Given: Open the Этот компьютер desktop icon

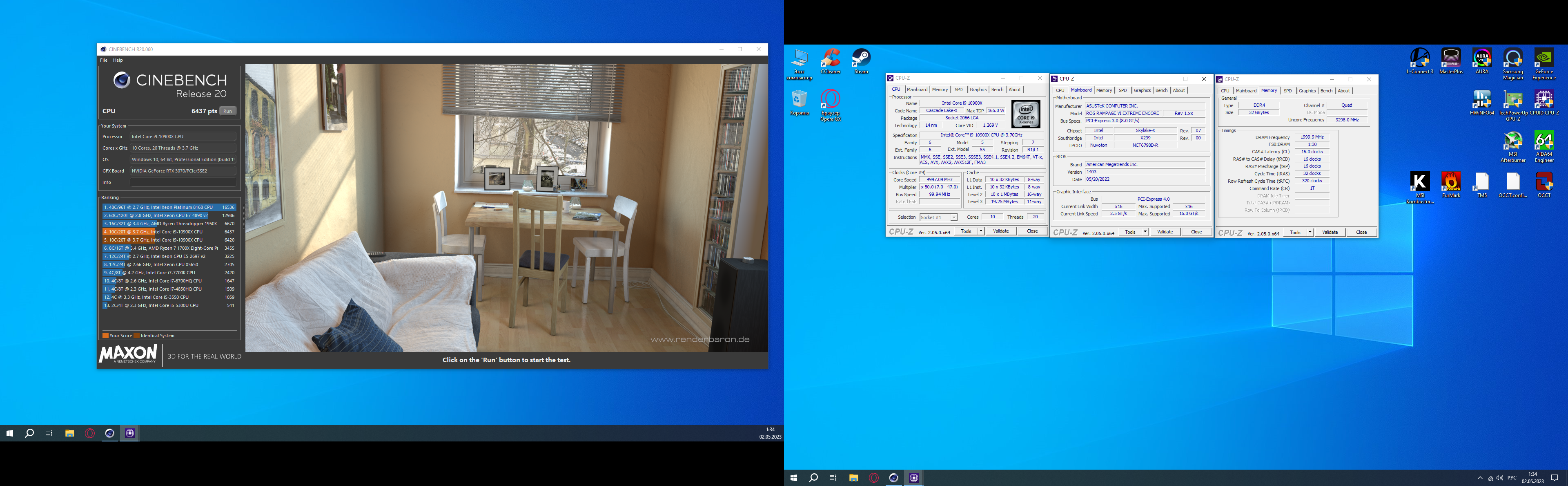Looking at the screenshot, I should point(799,65).
